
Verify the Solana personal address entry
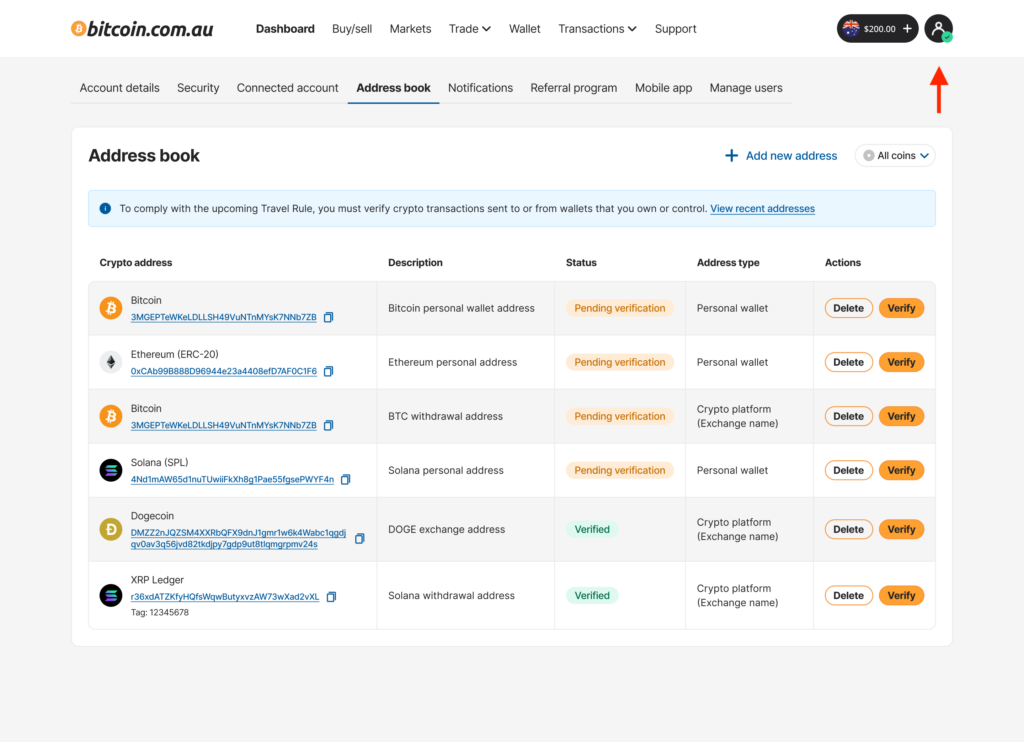point(901,470)
